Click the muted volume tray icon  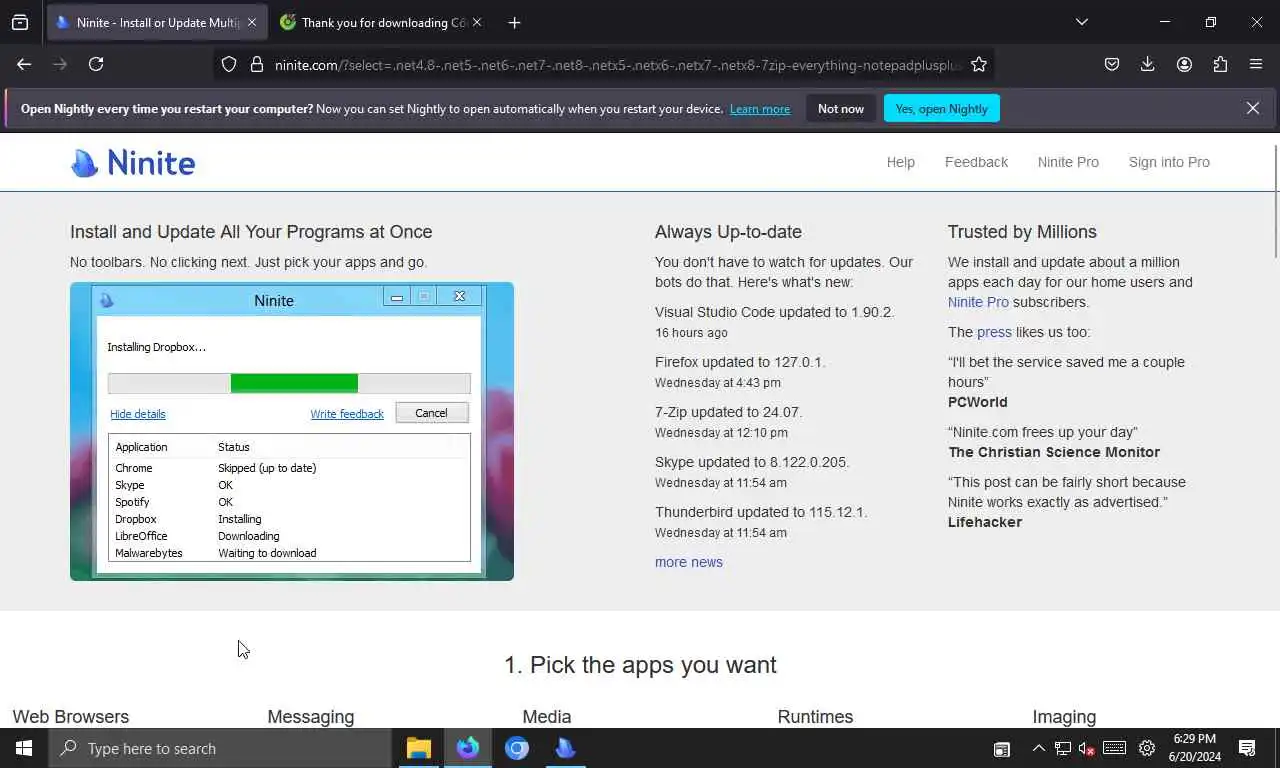pos(1087,748)
